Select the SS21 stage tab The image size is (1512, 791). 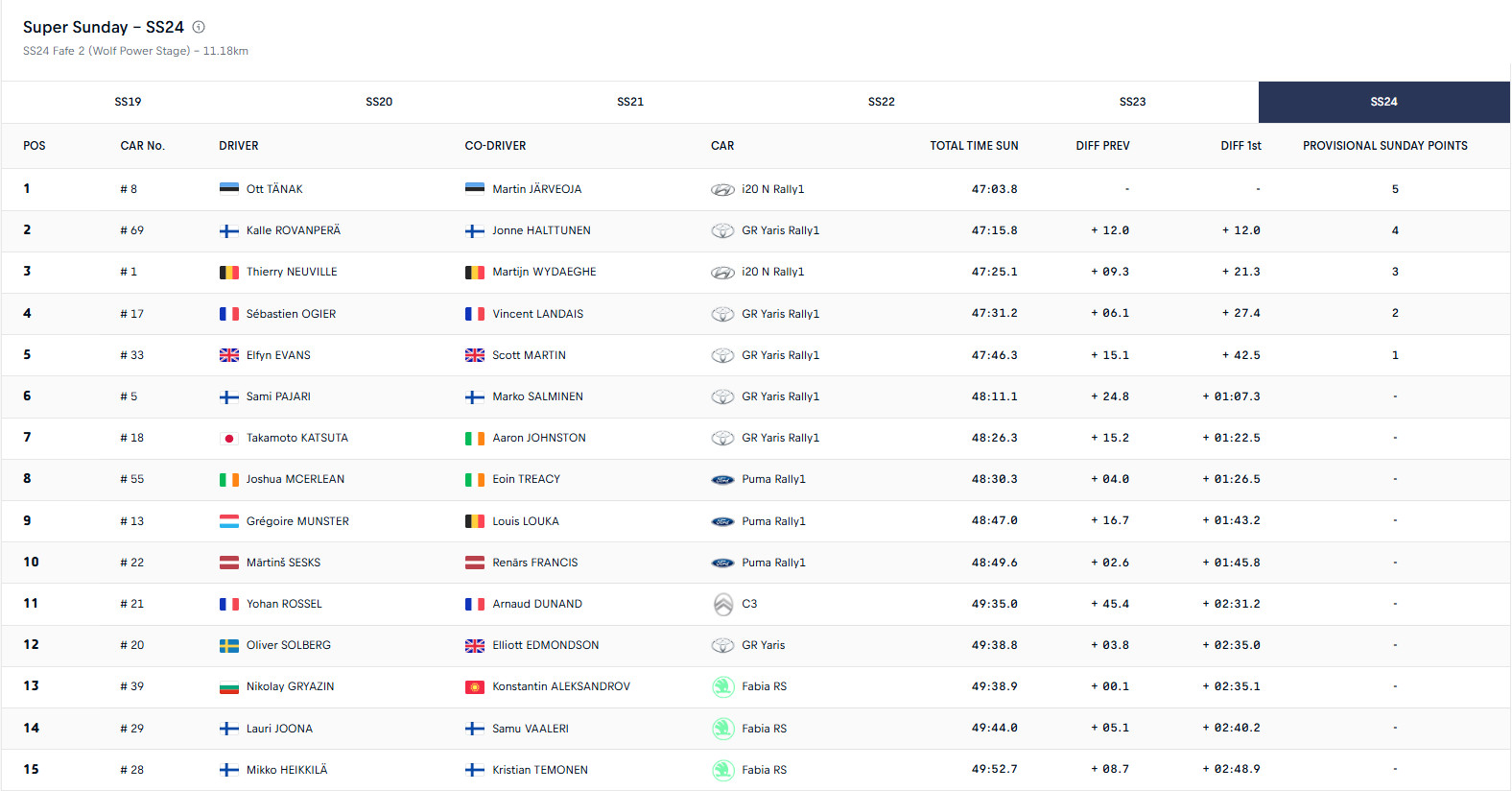630,102
